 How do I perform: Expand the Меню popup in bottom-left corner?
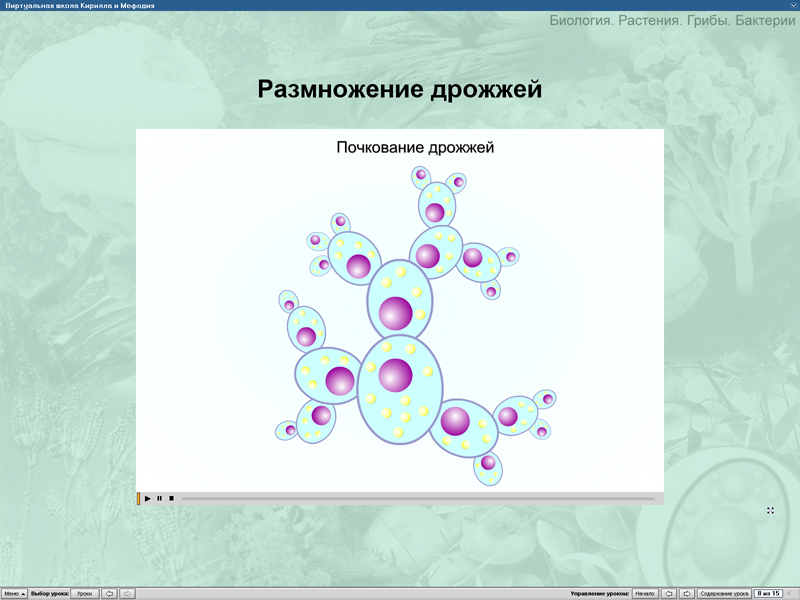click(x=15, y=592)
